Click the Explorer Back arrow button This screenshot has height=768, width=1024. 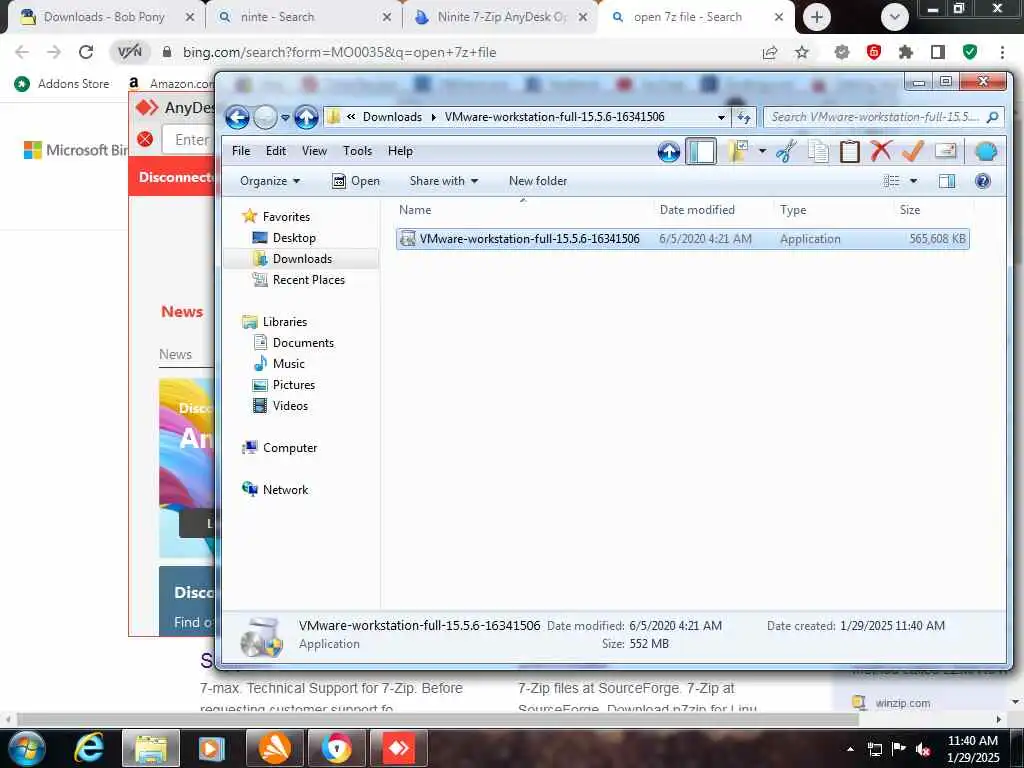(237, 118)
